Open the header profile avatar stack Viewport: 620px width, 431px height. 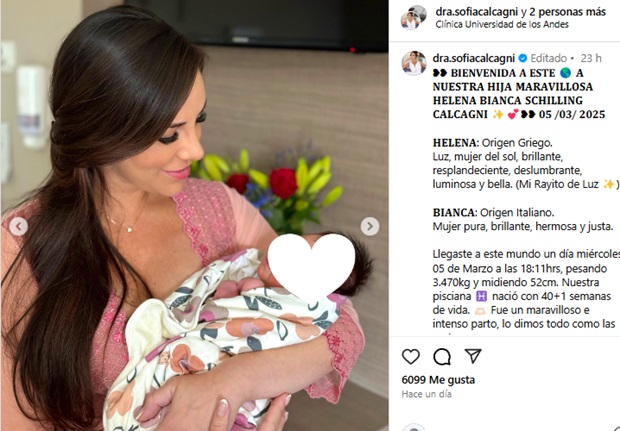coord(414,17)
